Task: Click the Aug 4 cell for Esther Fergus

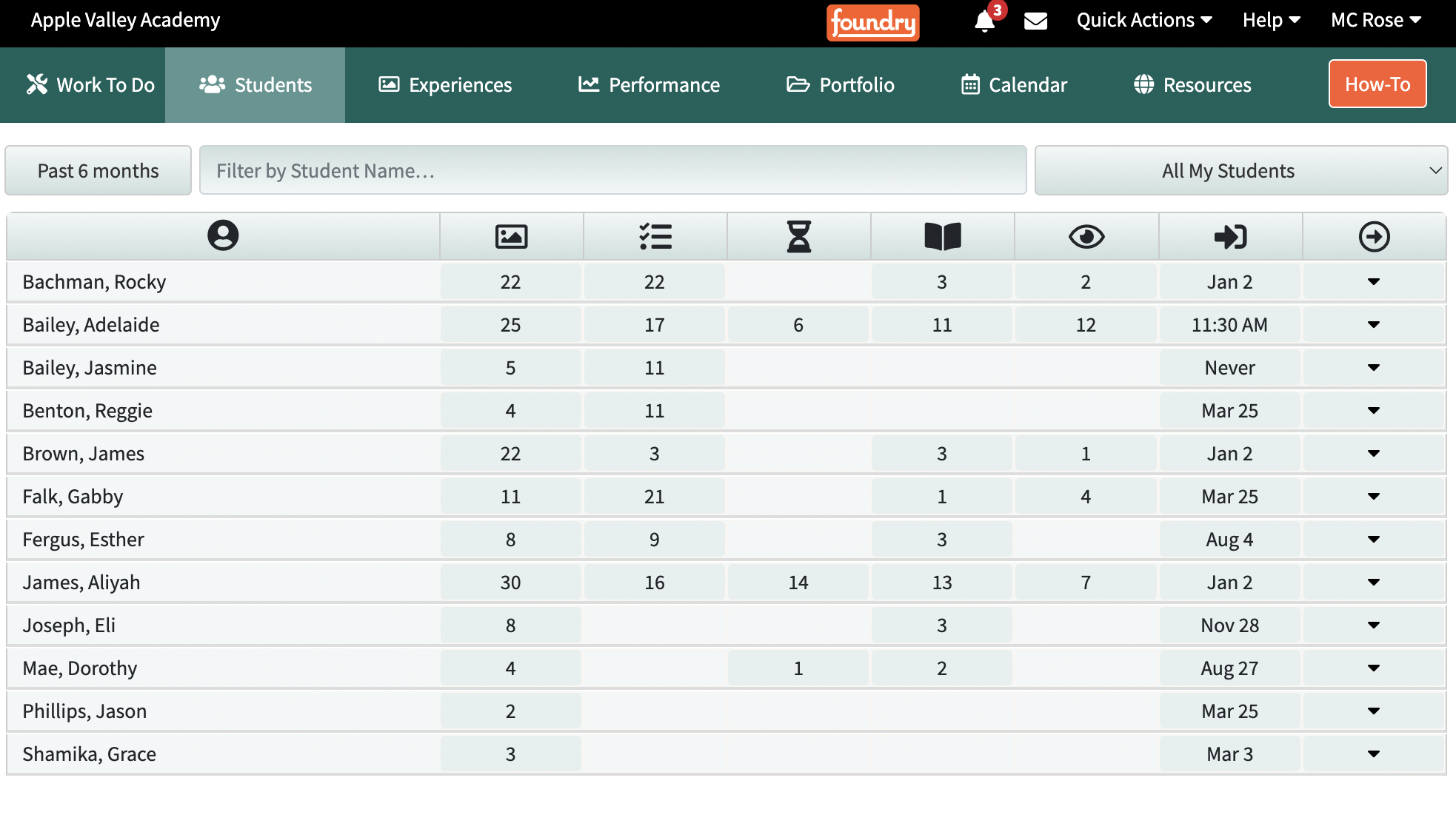Action: pos(1229,540)
